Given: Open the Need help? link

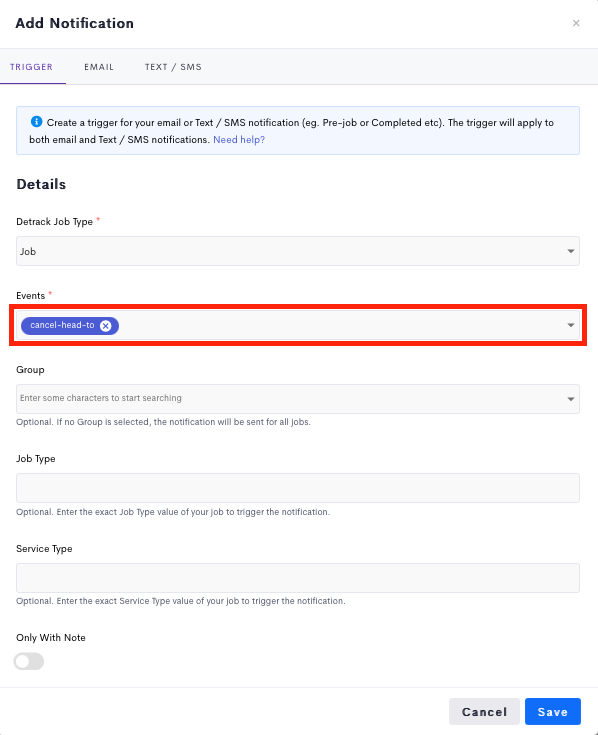Looking at the screenshot, I should point(239,140).
